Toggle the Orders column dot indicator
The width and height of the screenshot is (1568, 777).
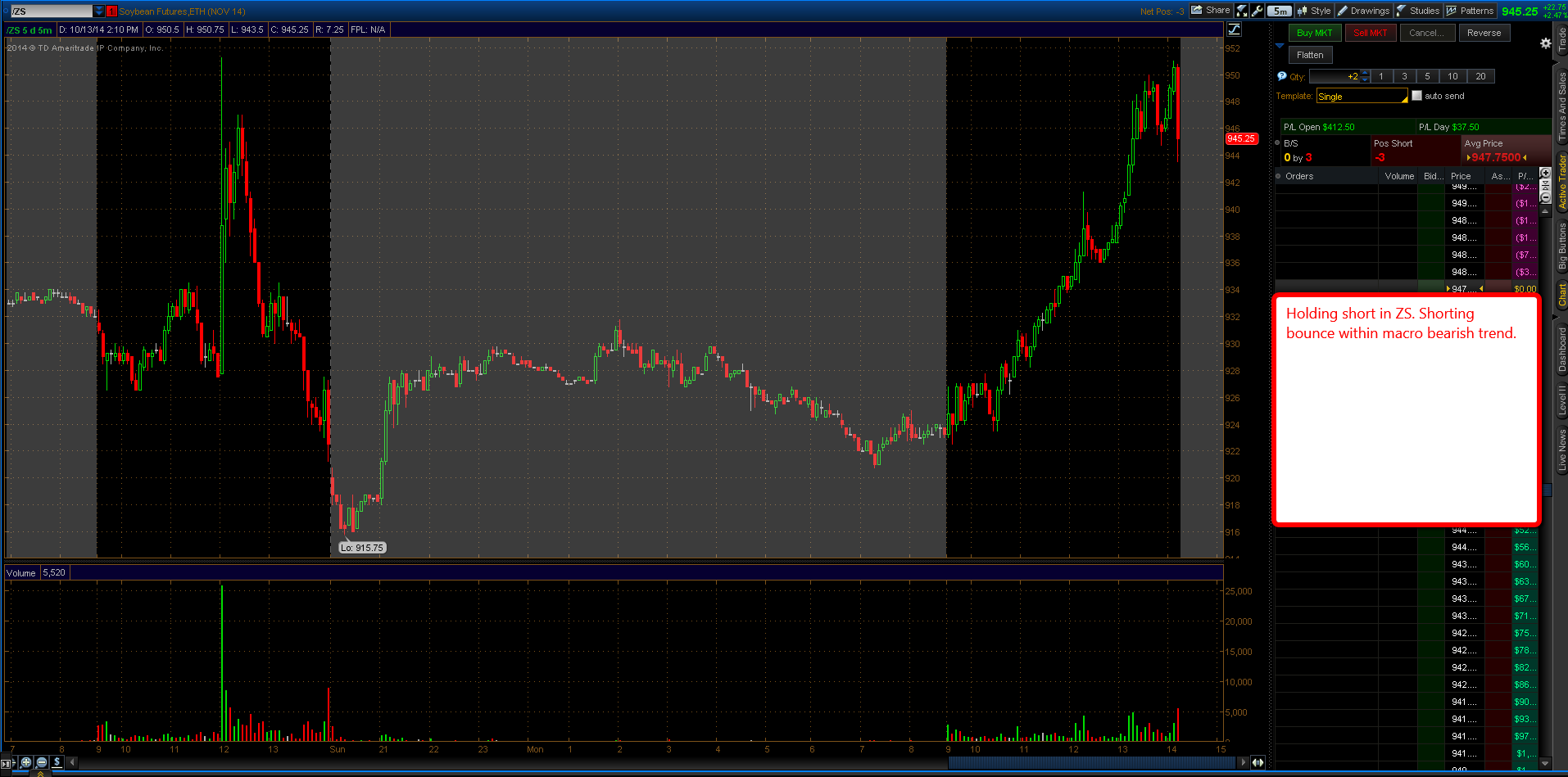(1279, 176)
